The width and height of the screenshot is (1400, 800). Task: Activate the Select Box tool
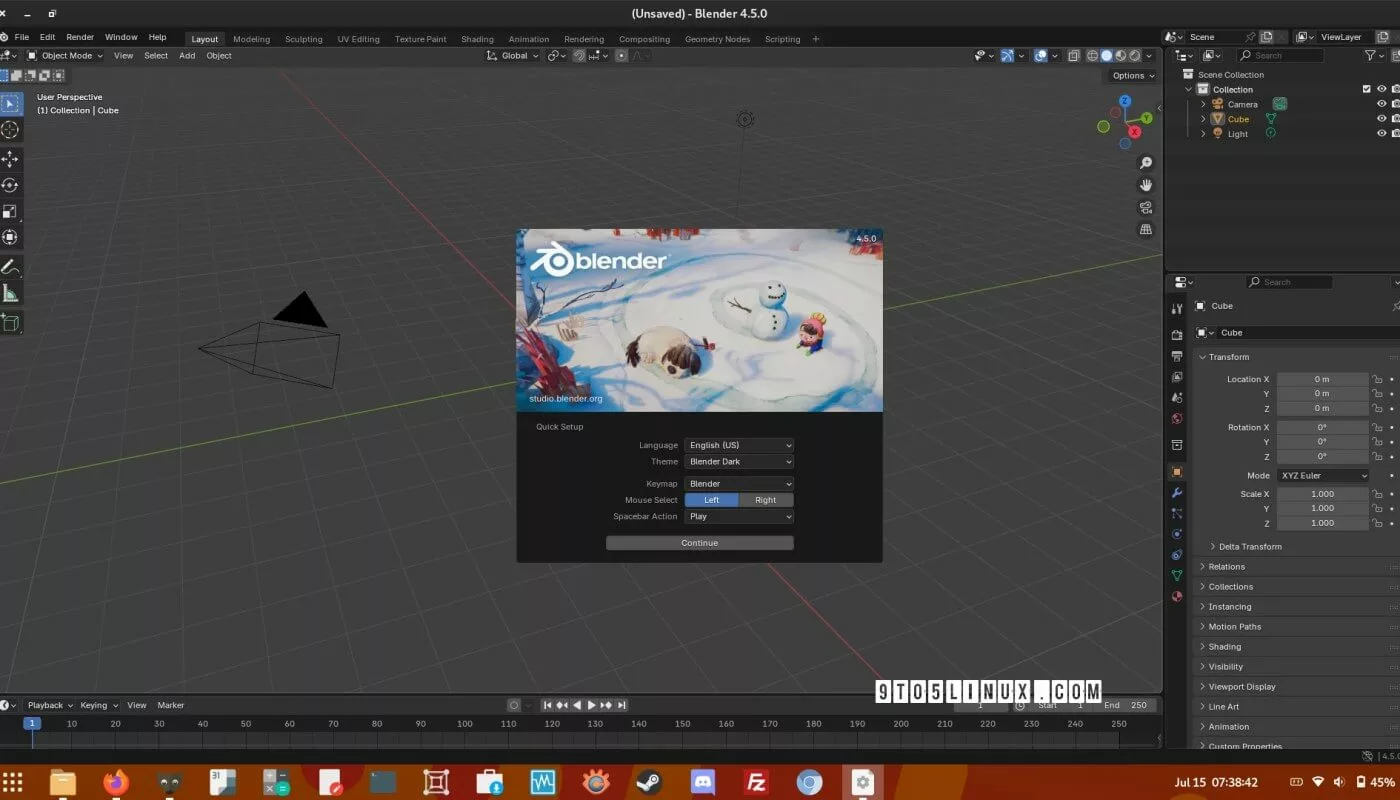10,103
